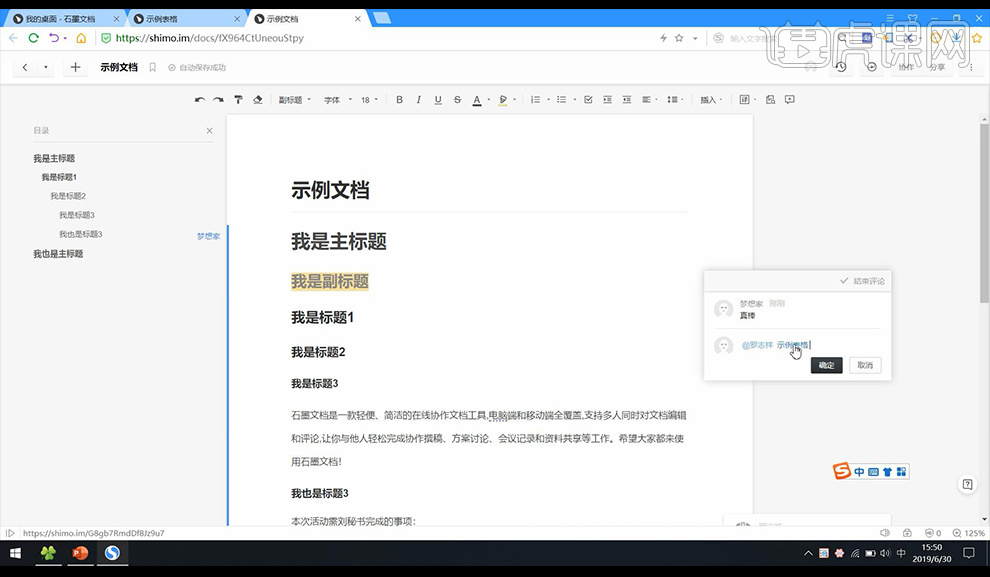This screenshot has width=990, height=577.
Task: Activate the format painter tool
Action: [x=238, y=100]
